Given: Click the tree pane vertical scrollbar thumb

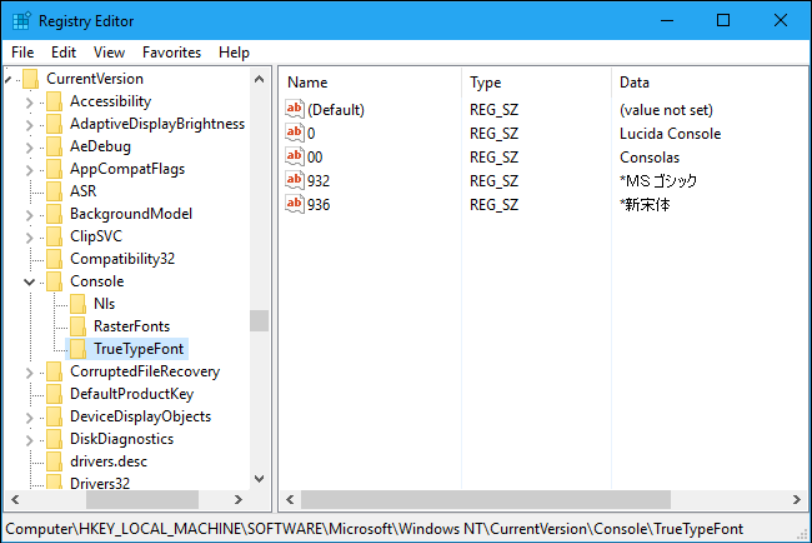Looking at the screenshot, I should (259, 321).
